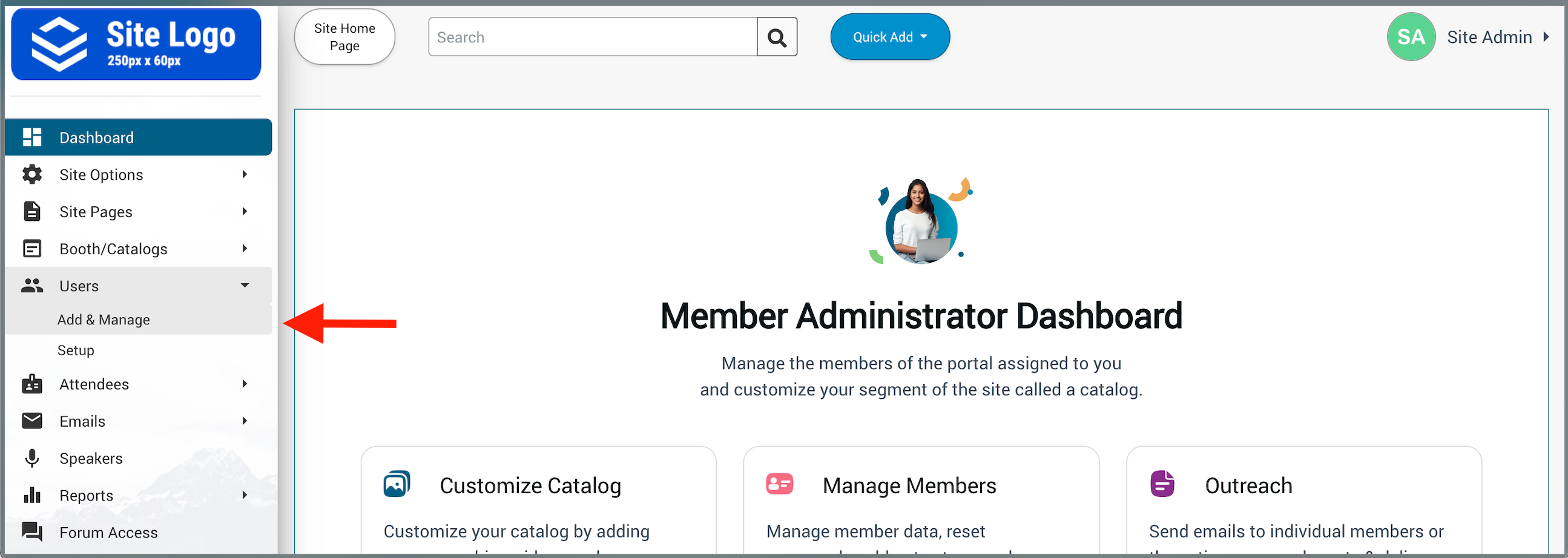Viewport: 1568px width, 558px height.
Task: Open the Quick Add dropdown
Action: [x=889, y=37]
